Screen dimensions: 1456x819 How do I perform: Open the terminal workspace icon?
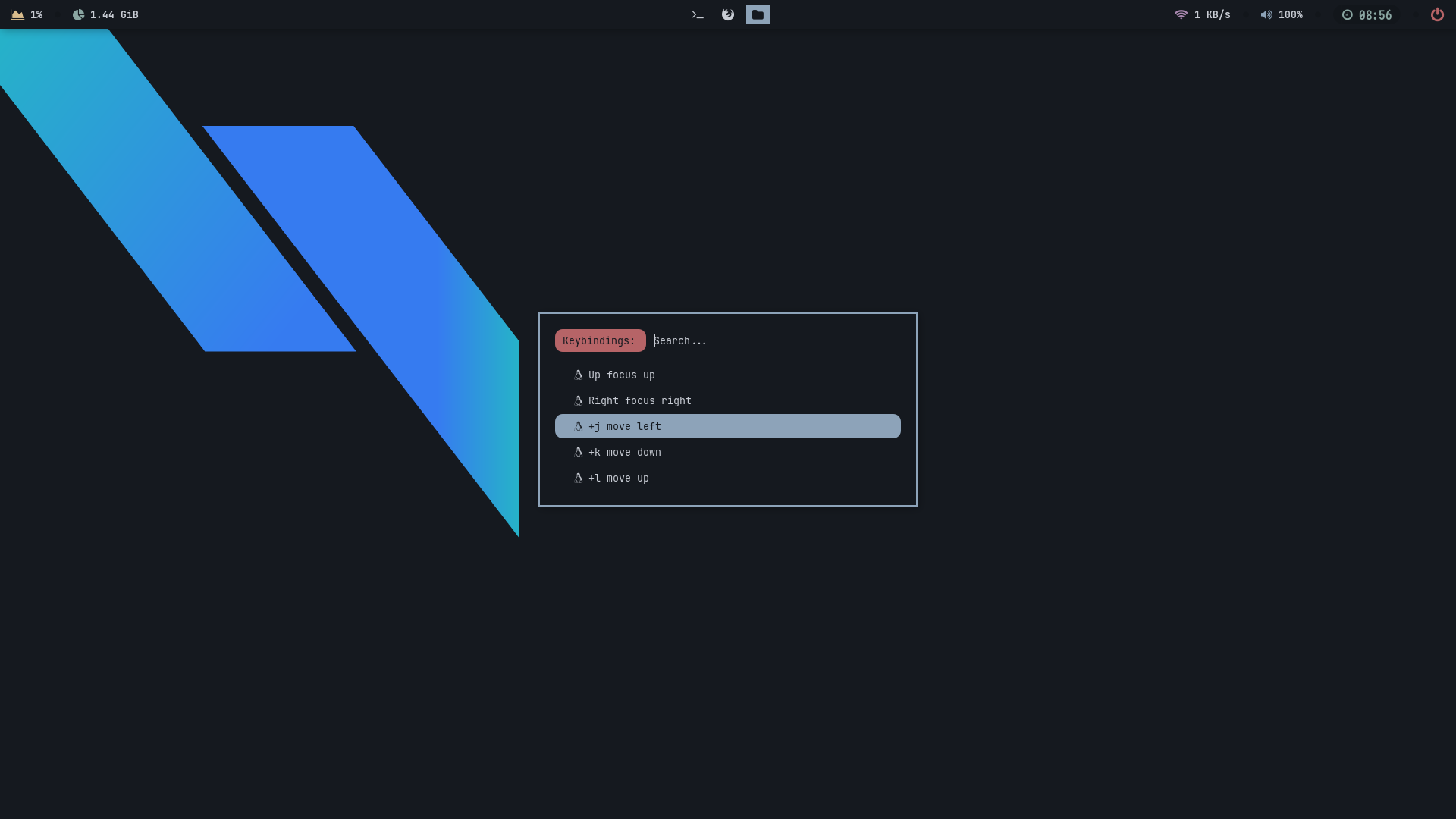[x=698, y=14]
